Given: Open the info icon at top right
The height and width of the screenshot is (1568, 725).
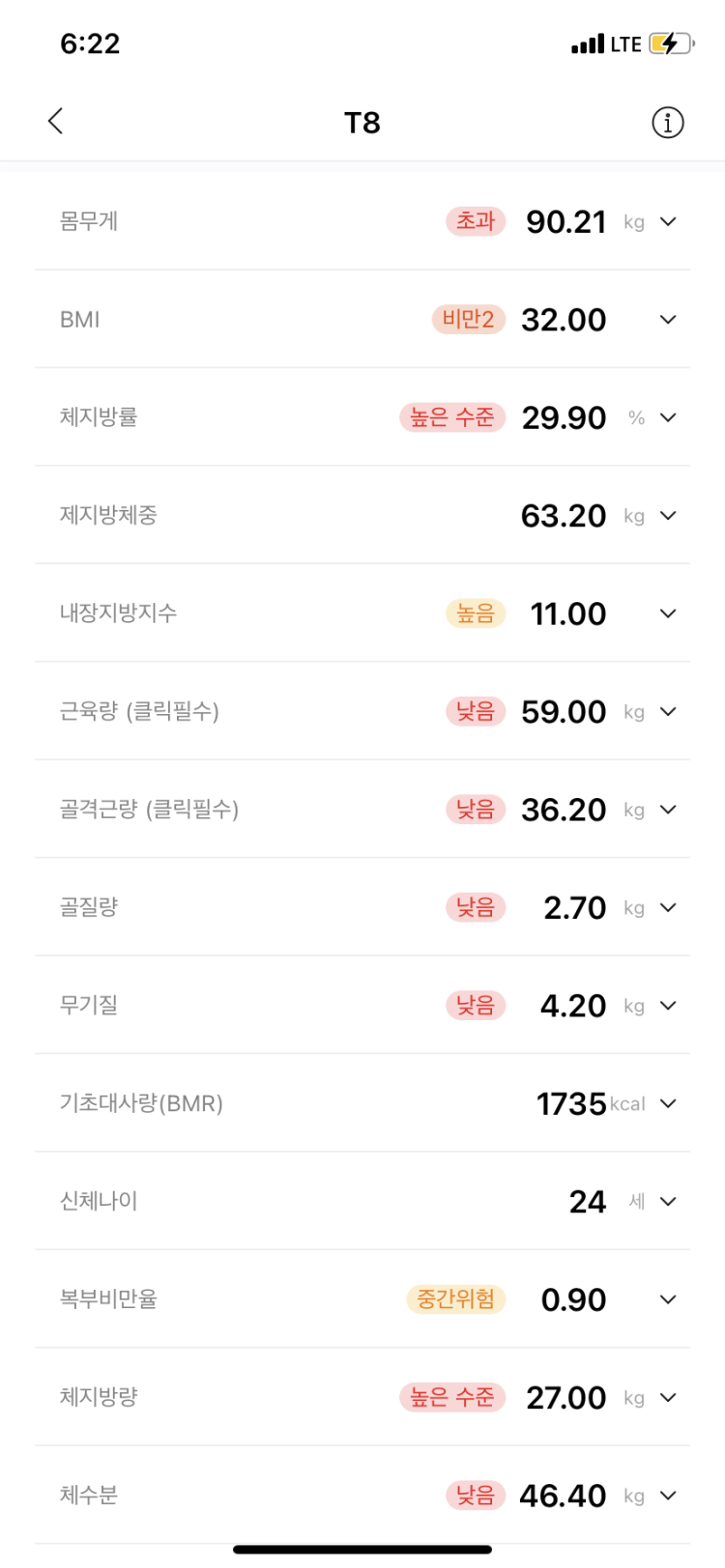Looking at the screenshot, I should pyautogui.click(x=667, y=123).
